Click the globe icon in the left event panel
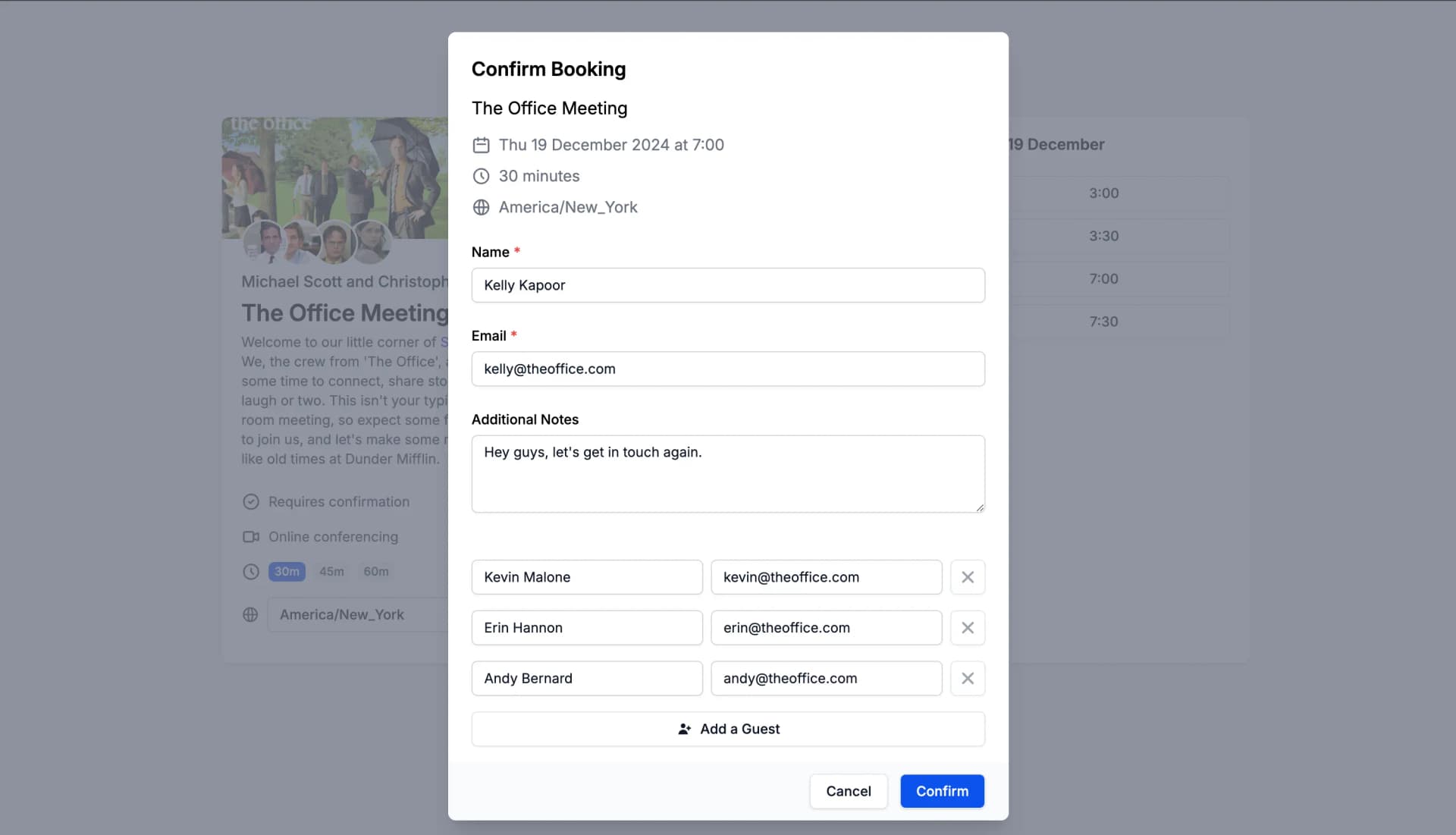The image size is (1456, 835). point(250,614)
